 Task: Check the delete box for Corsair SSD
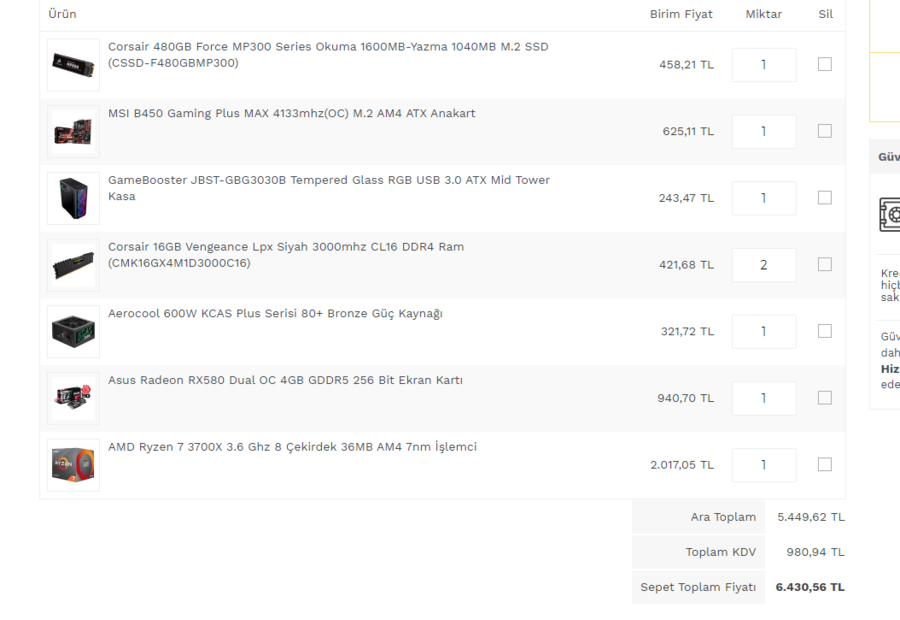point(824,64)
